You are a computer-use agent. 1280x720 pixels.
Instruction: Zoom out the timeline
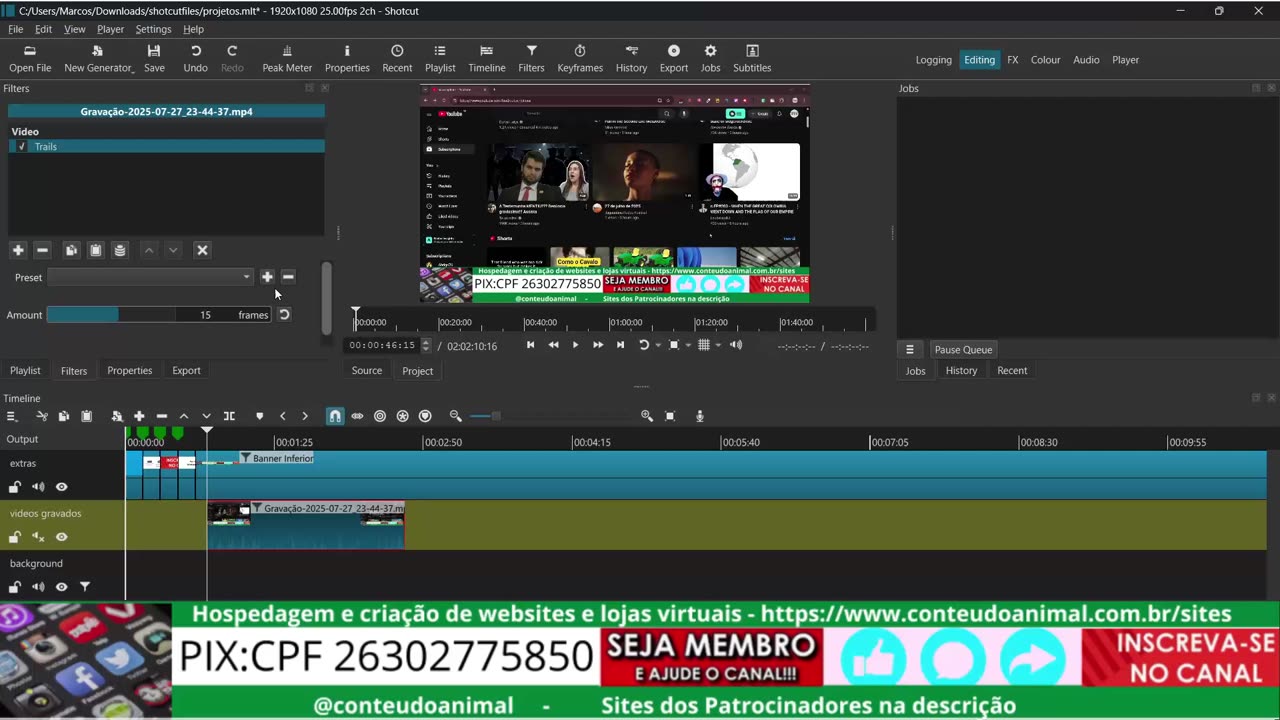point(456,416)
